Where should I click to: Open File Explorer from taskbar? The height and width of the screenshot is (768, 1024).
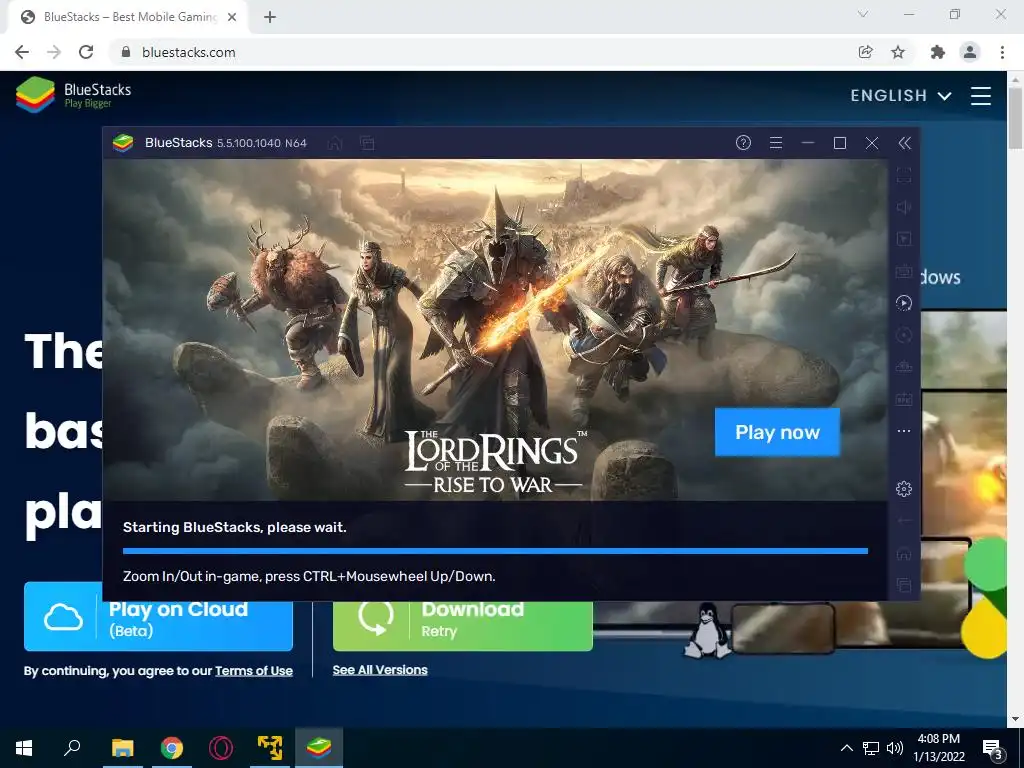click(122, 748)
